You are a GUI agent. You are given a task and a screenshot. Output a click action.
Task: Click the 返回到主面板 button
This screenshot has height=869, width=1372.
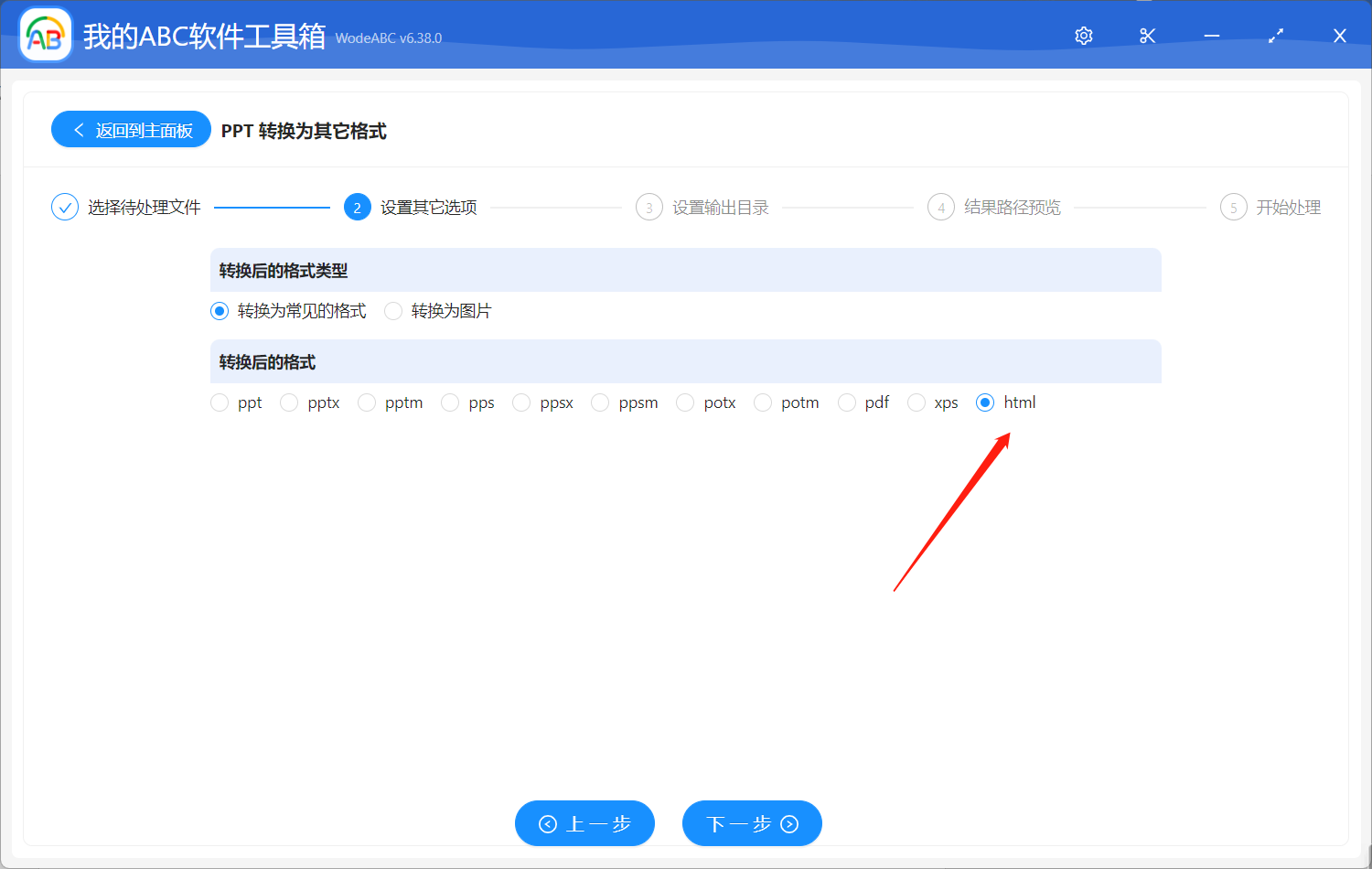coord(131,129)
